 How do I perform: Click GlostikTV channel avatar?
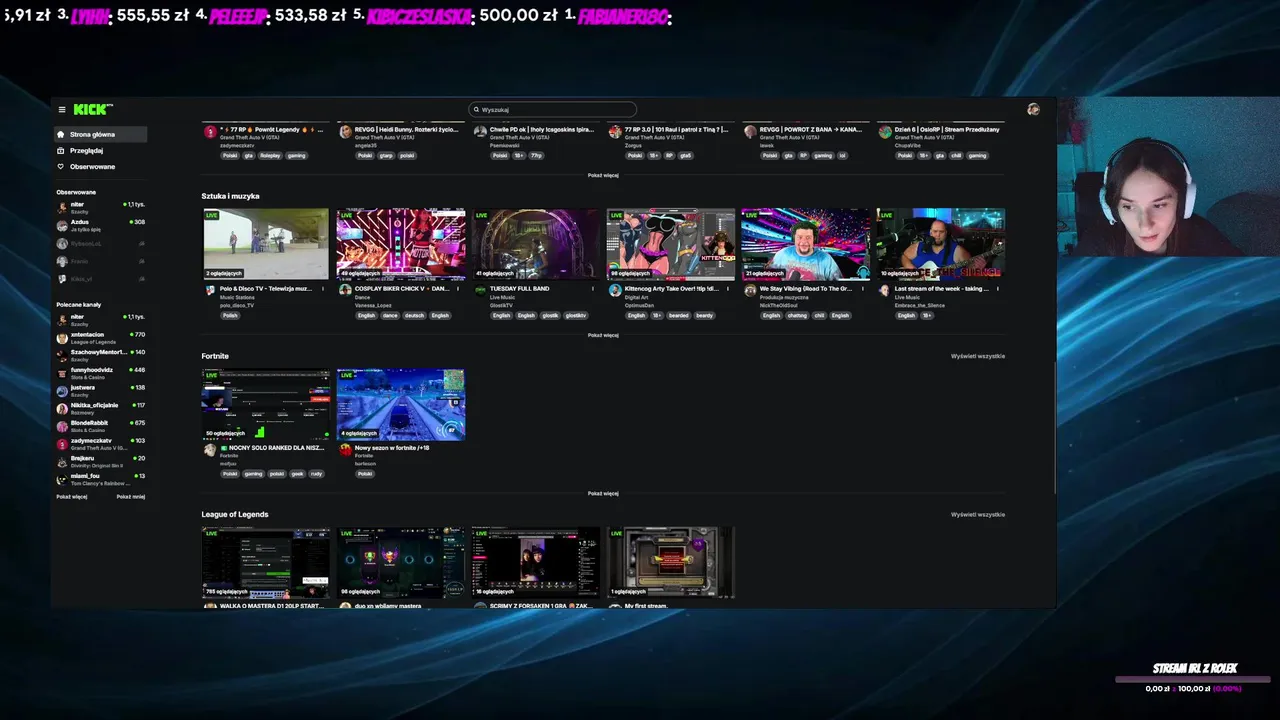[x=480, y=290]
